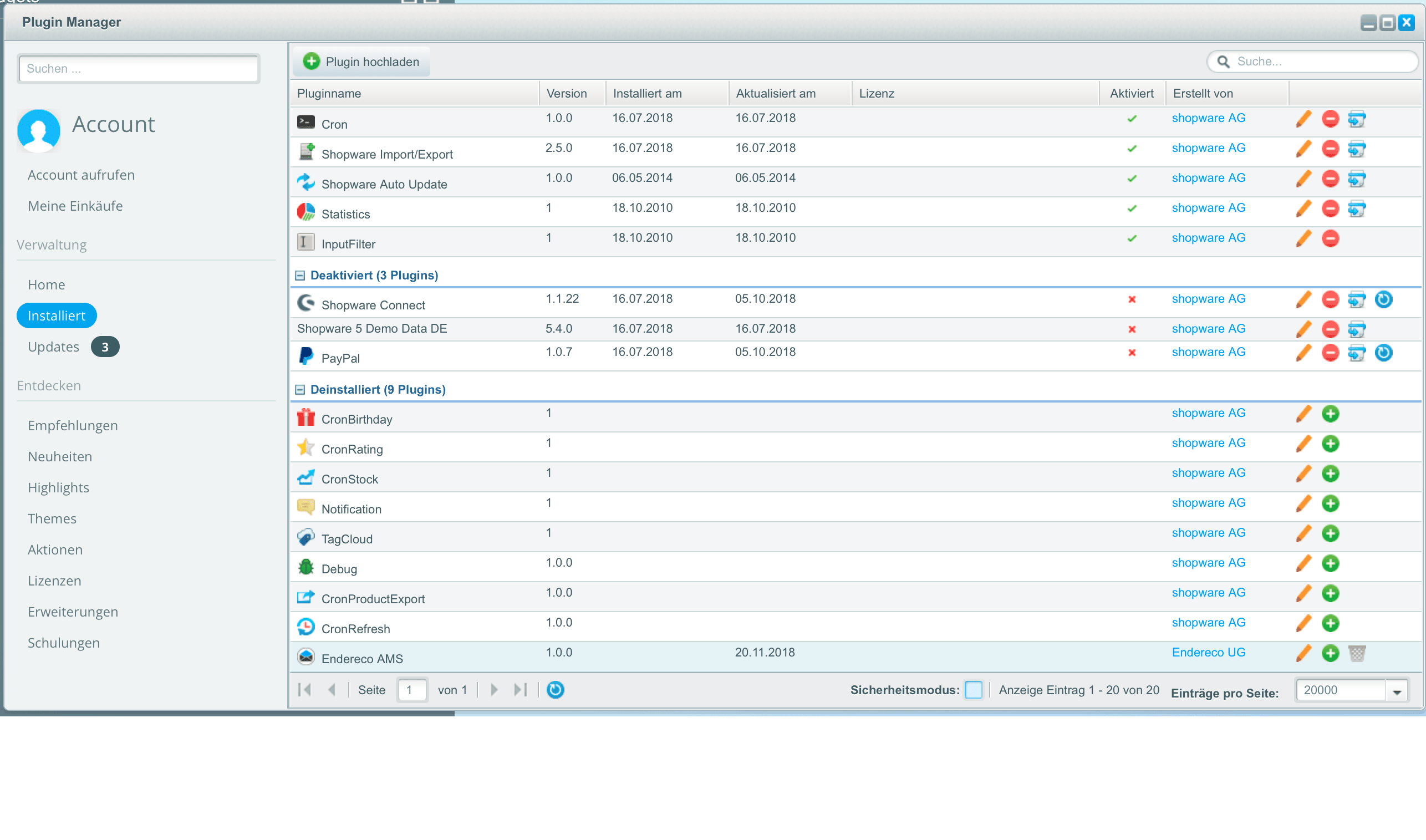Image resolution: width=1426 pixels, height=840 pixels.
Task: Collapse the Deinstalliert (9 Plugins) group
Action: (x=300, y=390)
